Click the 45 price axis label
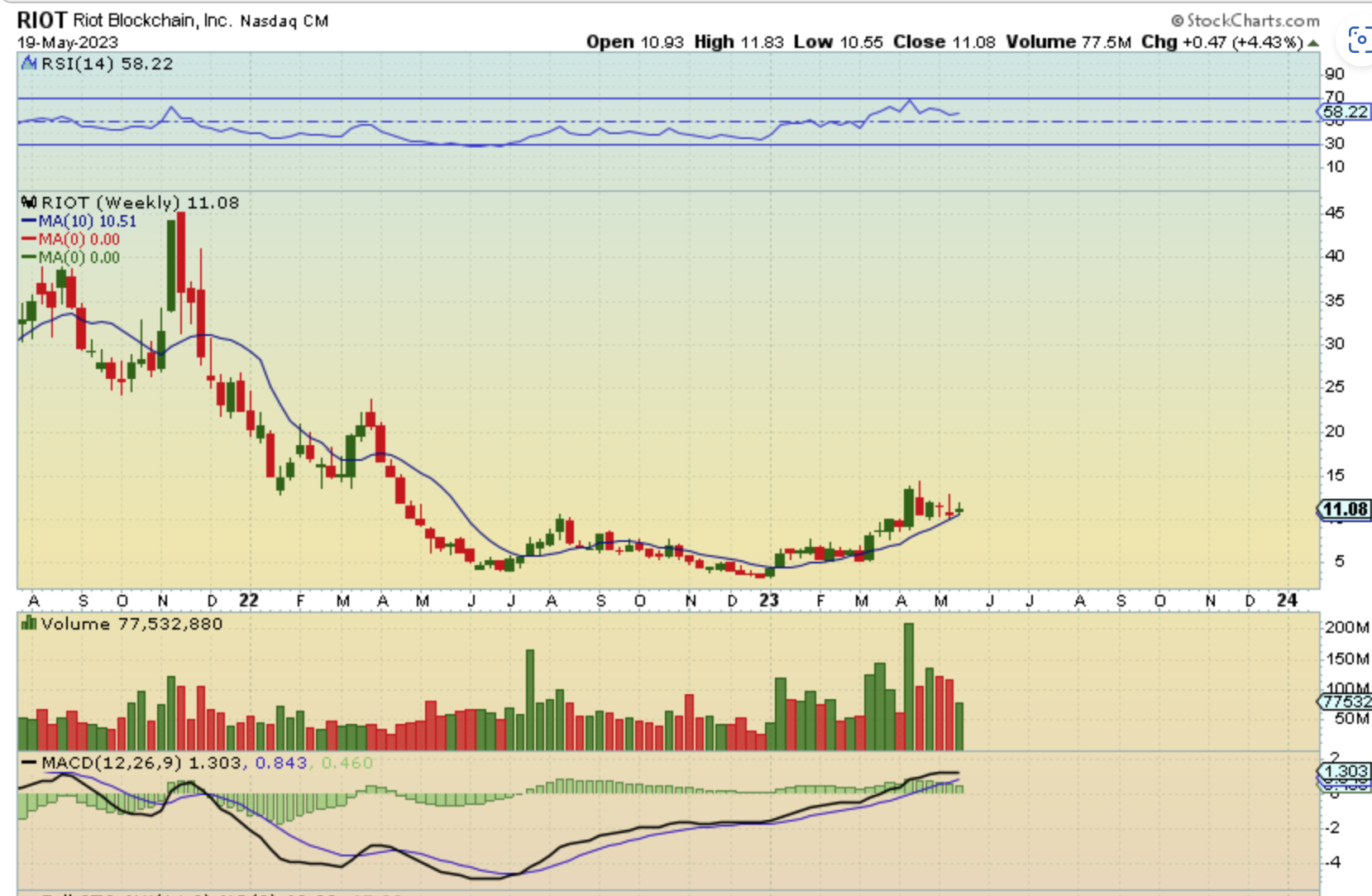The width and height of the screenshot is (1372, 896). pyautogui.click(x=1335, y=213)
